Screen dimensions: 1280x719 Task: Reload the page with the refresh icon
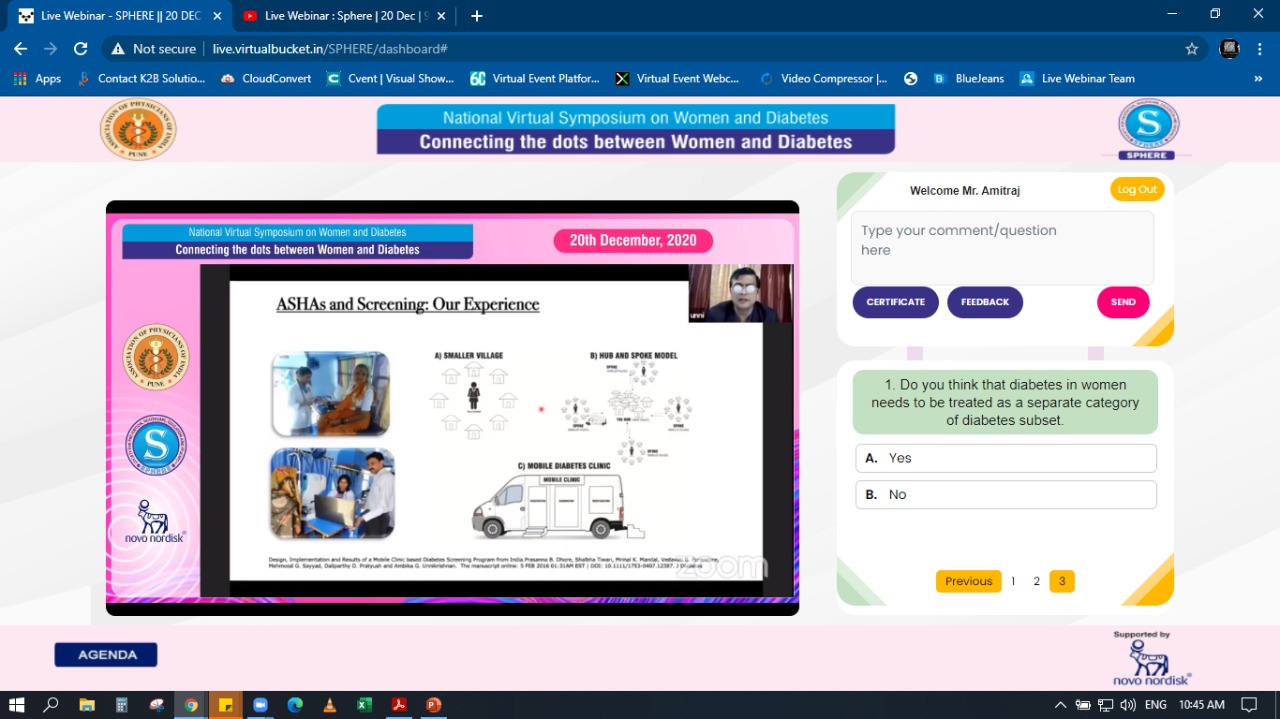coord(81,48)
